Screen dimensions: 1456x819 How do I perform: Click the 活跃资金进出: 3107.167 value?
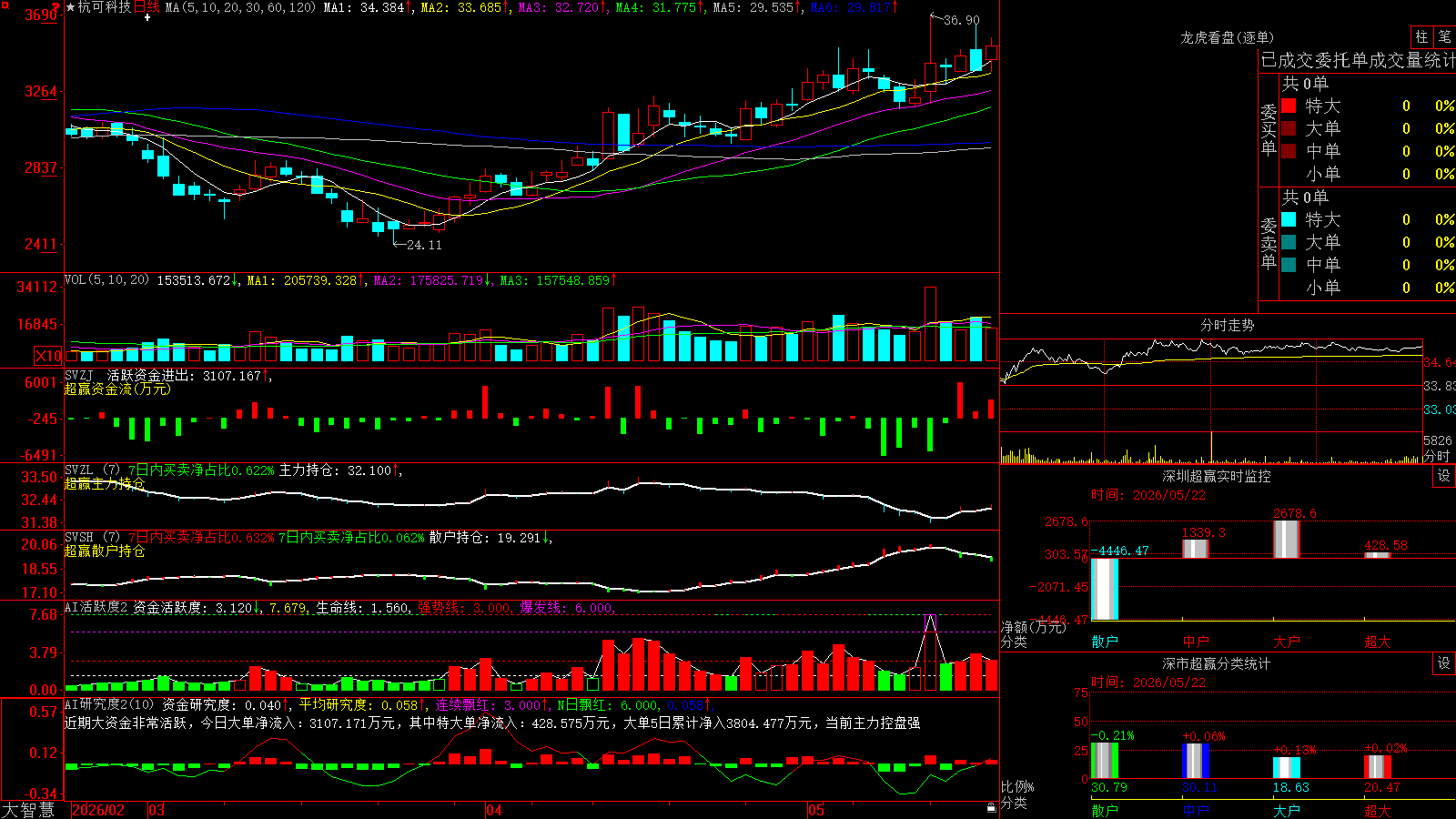click(x=184, y=375)
